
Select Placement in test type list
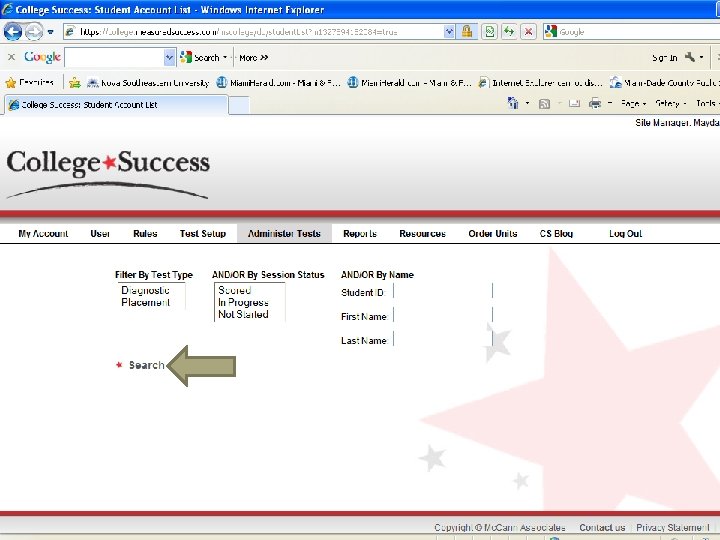tap(146, 302)
